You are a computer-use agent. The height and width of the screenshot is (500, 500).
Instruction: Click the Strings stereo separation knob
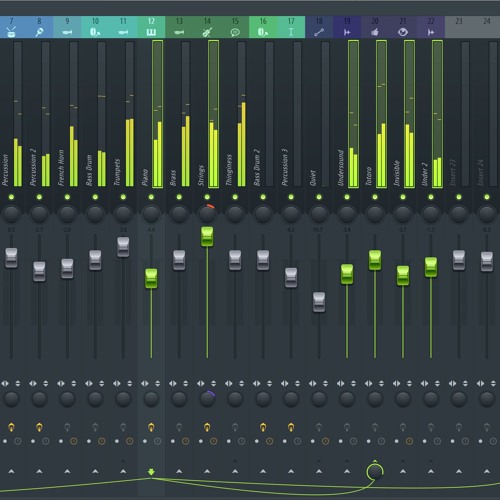tap(207, 398)
